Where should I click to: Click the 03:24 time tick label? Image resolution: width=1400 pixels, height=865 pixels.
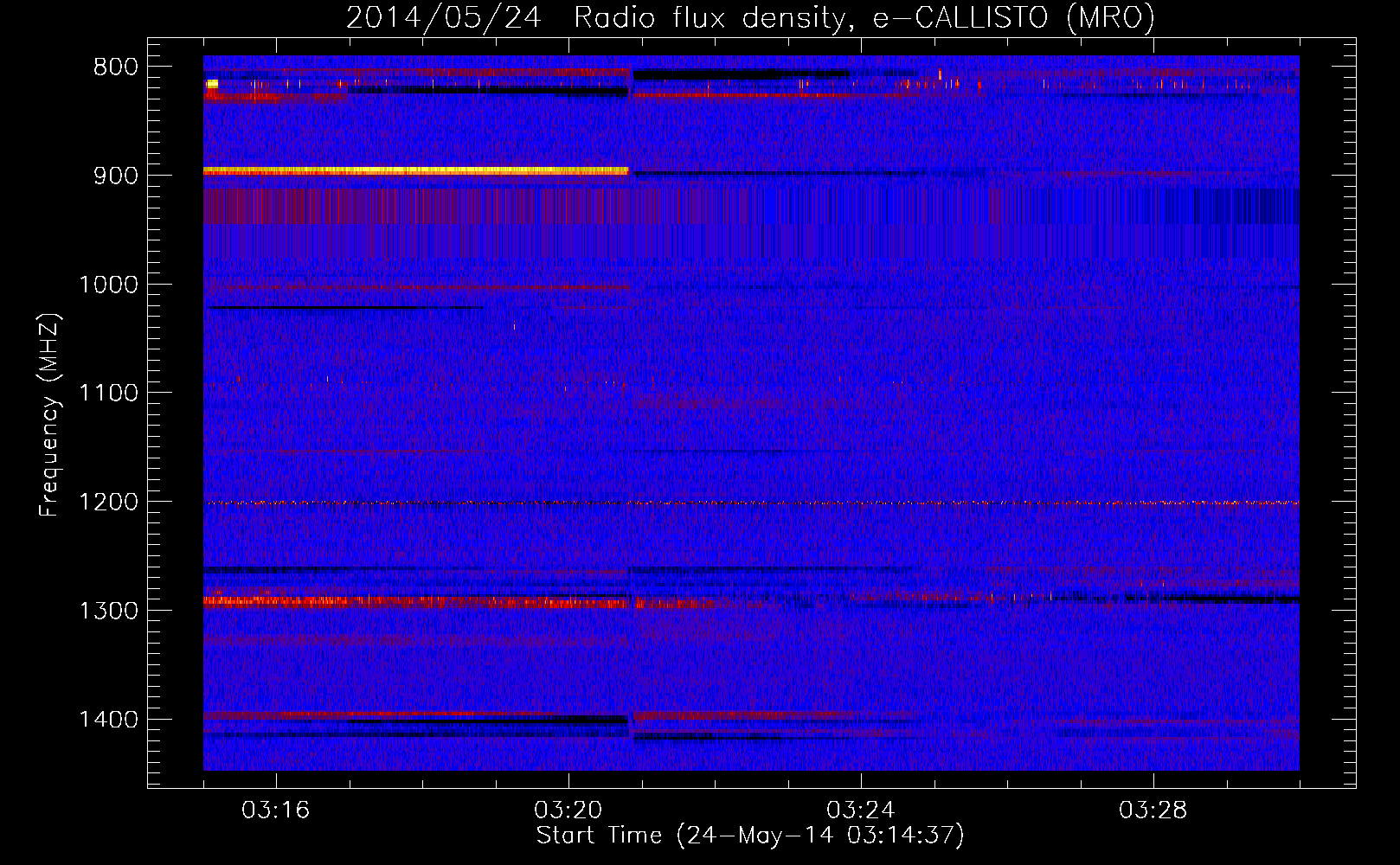[x=861, y=811]
